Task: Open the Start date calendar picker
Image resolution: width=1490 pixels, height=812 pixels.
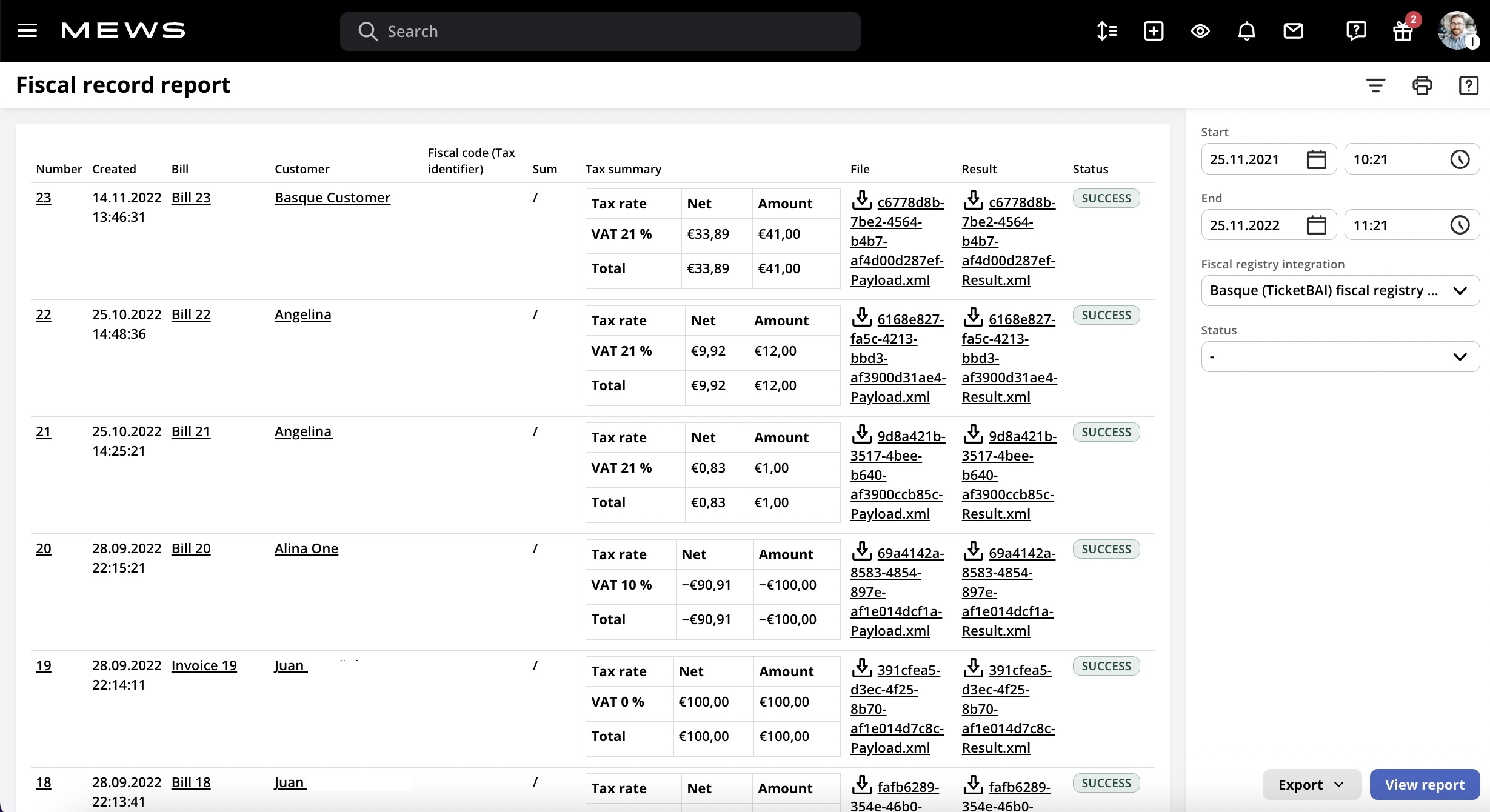Action: coord(1316,159)
